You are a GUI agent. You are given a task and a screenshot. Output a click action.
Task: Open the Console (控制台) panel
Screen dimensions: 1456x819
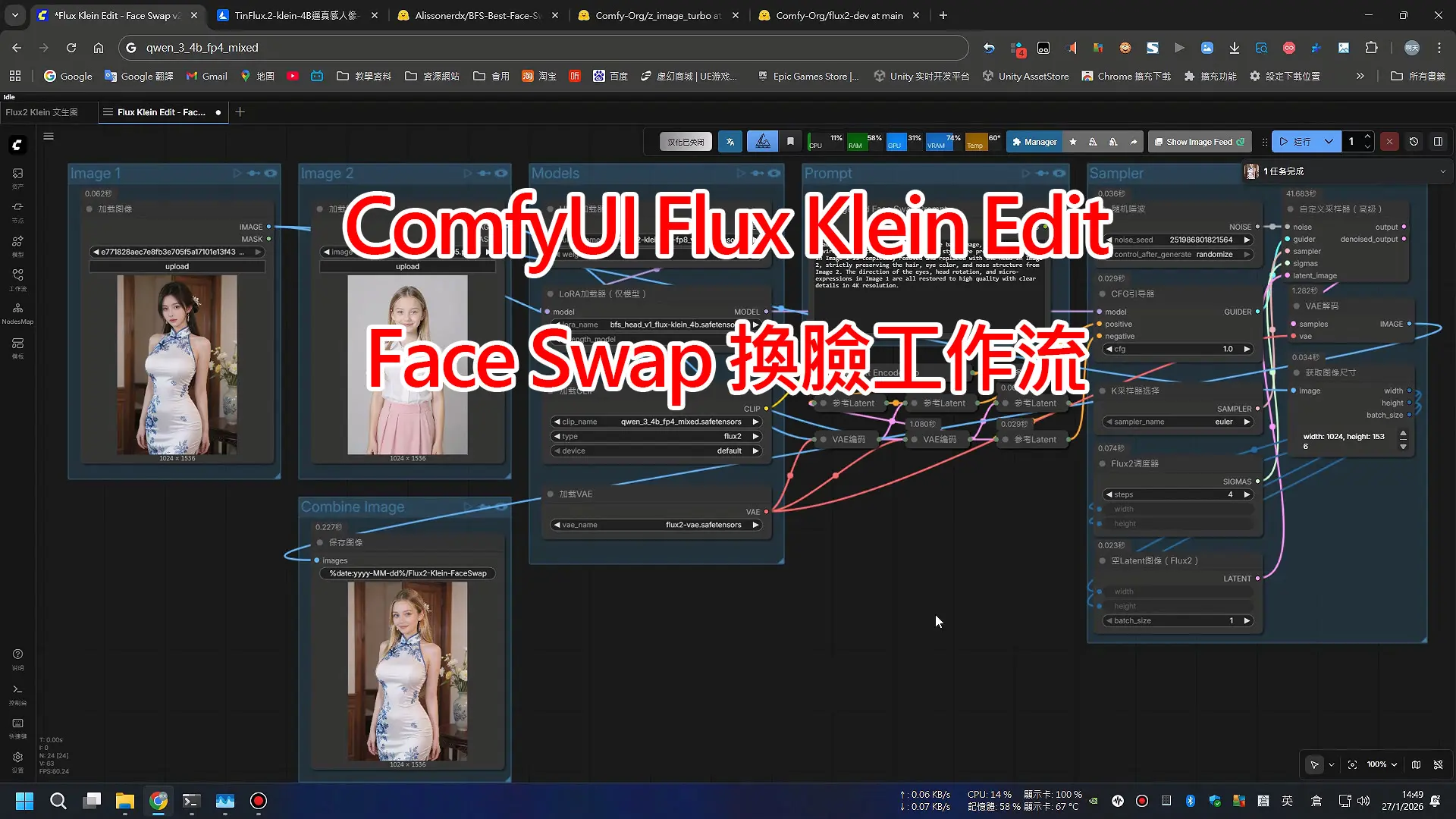click(x=17, y=694)
